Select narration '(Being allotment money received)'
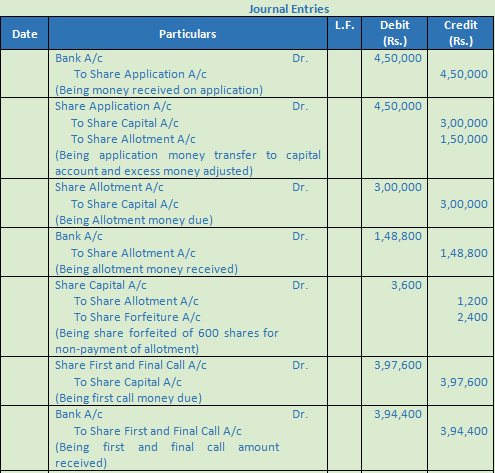Image resolution: width=495 pixels, height=473 pixels. tap(147, 269)
